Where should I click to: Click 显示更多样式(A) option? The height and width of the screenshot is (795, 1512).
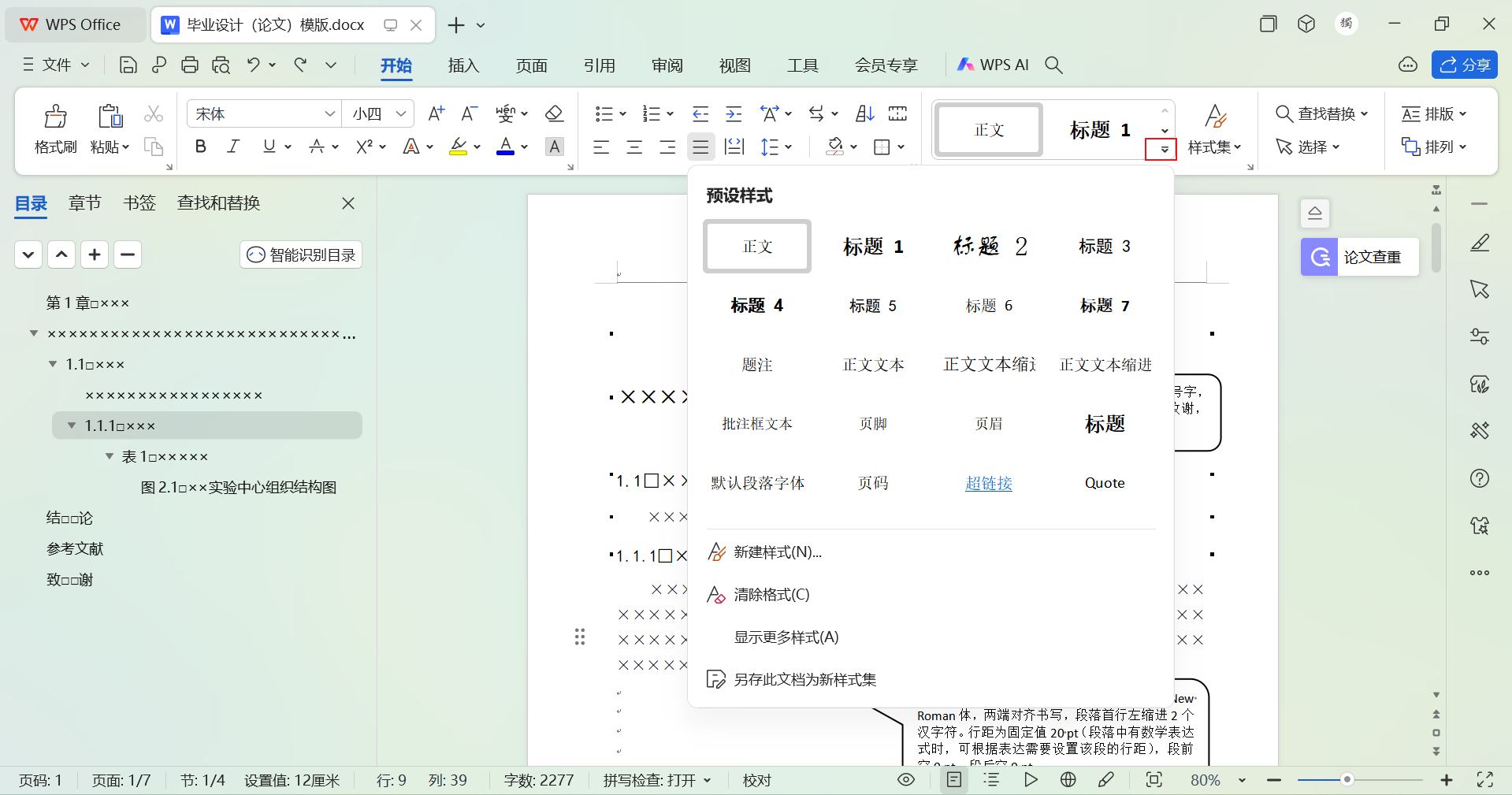pyautogui.click(x=786, y=637)
